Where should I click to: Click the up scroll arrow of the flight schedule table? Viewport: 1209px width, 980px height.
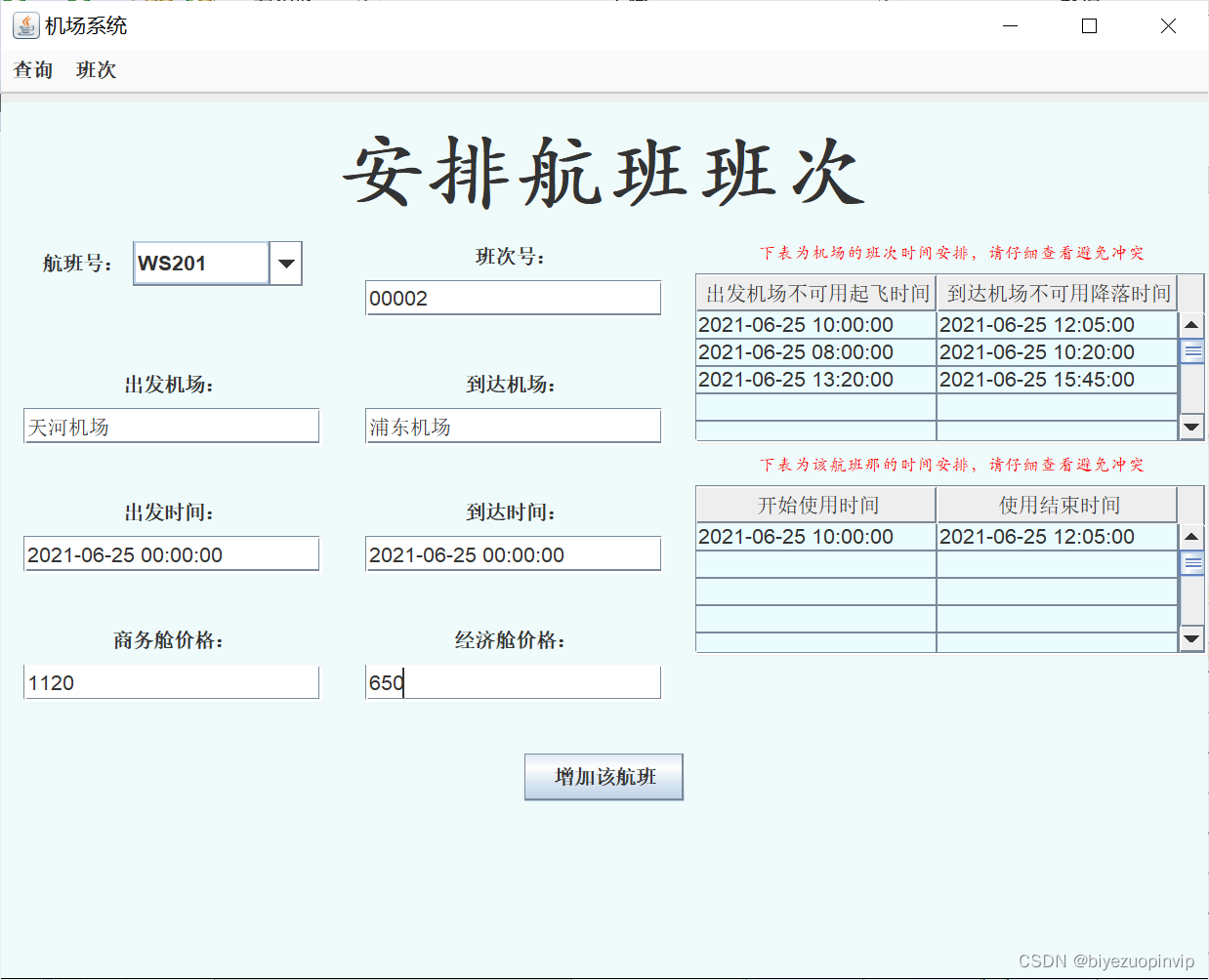tap(1191, 536)
